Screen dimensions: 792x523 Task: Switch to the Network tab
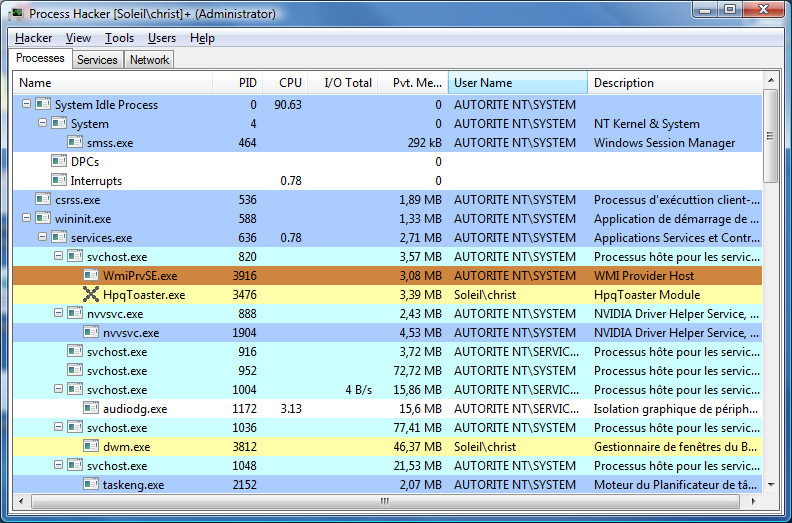pyautogui.click(x=149, y=60)
